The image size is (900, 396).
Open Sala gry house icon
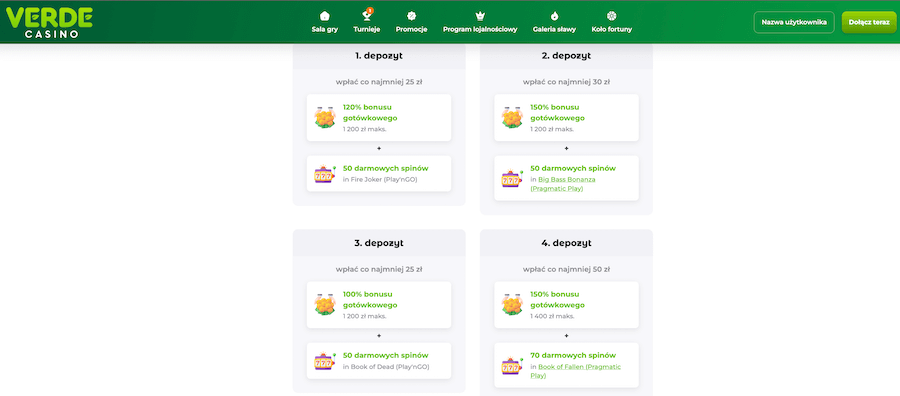pos(324,15)
